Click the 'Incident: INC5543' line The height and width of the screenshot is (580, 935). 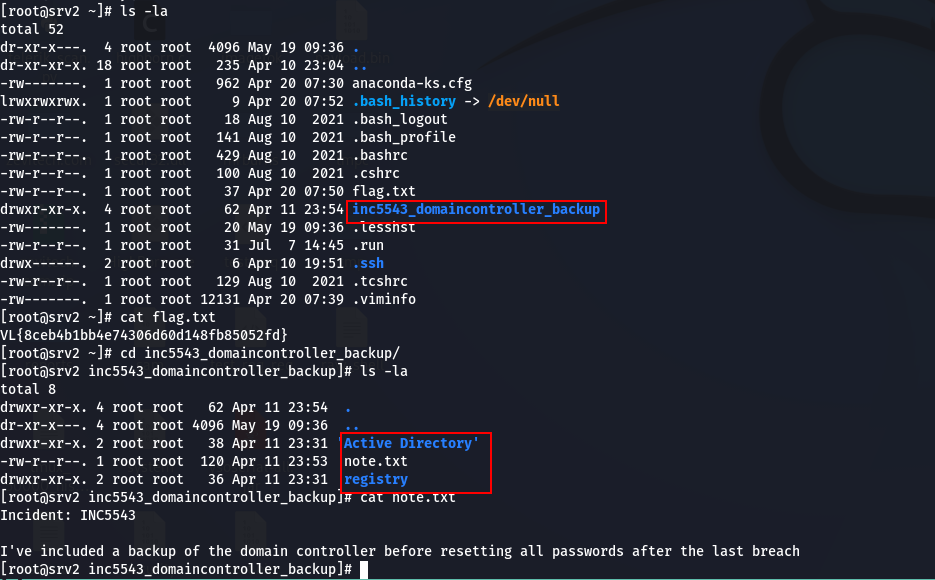tap(68, 516)
